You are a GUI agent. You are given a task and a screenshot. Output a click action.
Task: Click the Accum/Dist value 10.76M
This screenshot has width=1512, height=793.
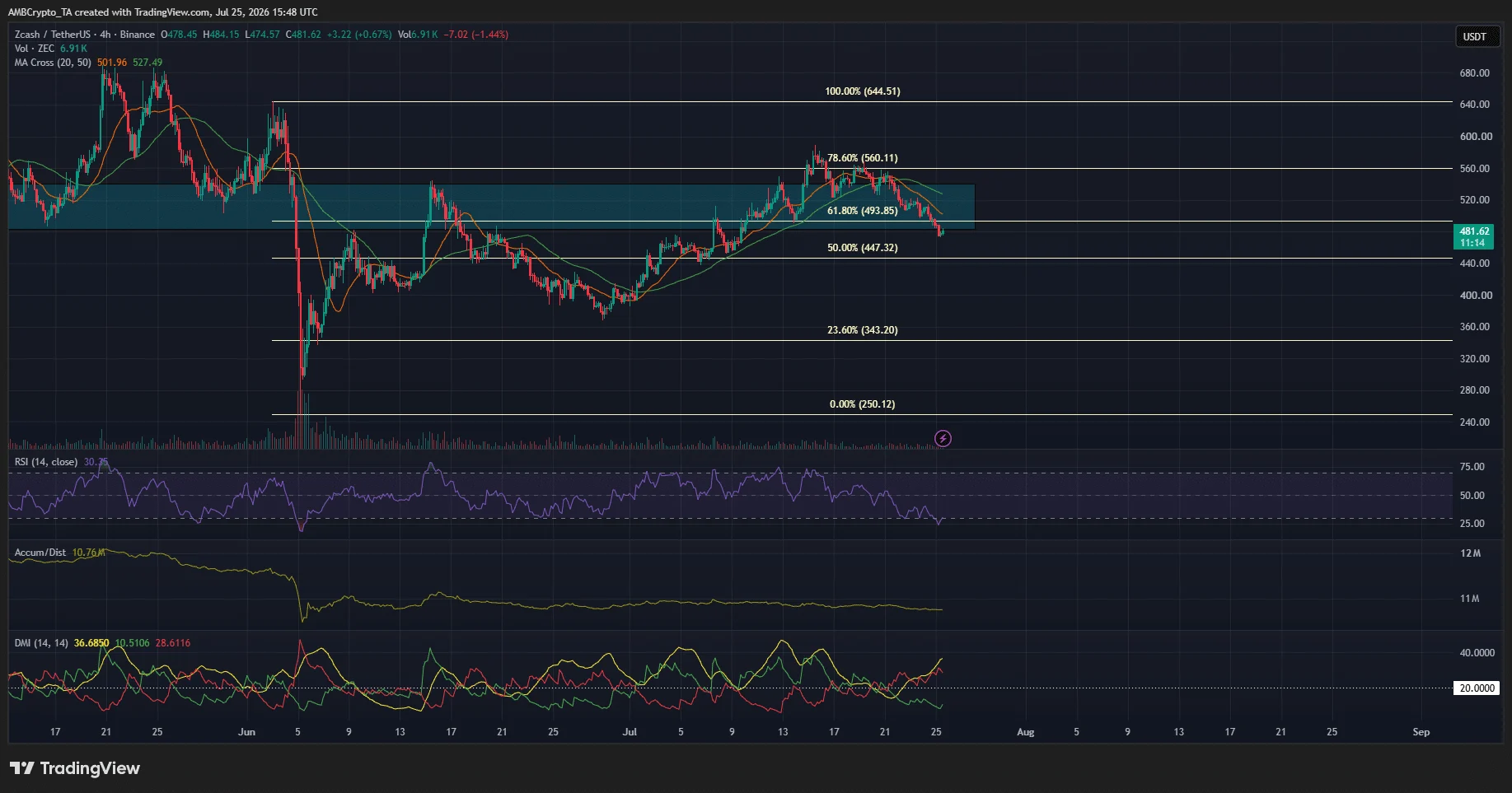tap(88, 553)
